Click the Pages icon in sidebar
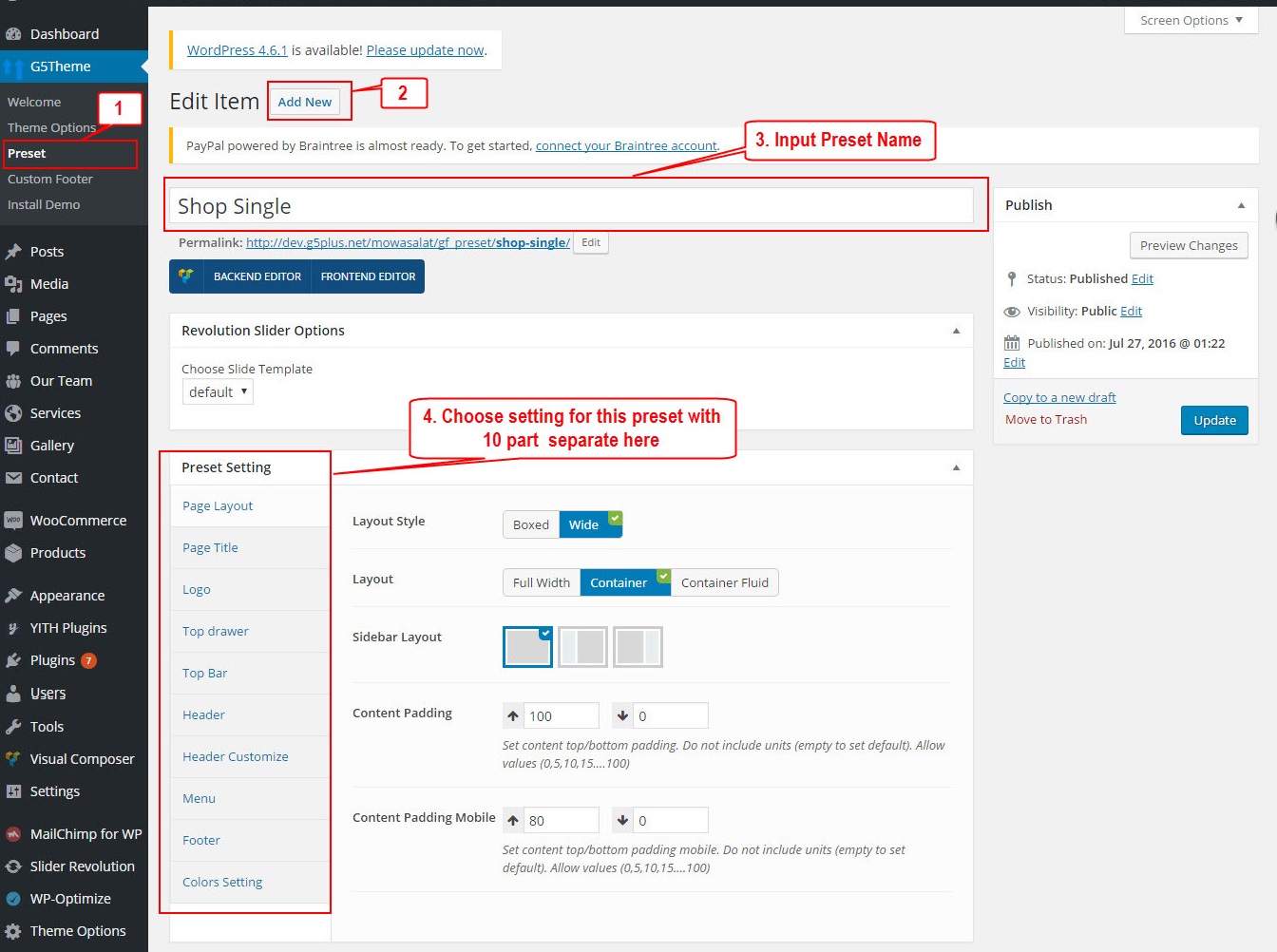This screenshot has height=952, width=1277. tap(13, 316)
